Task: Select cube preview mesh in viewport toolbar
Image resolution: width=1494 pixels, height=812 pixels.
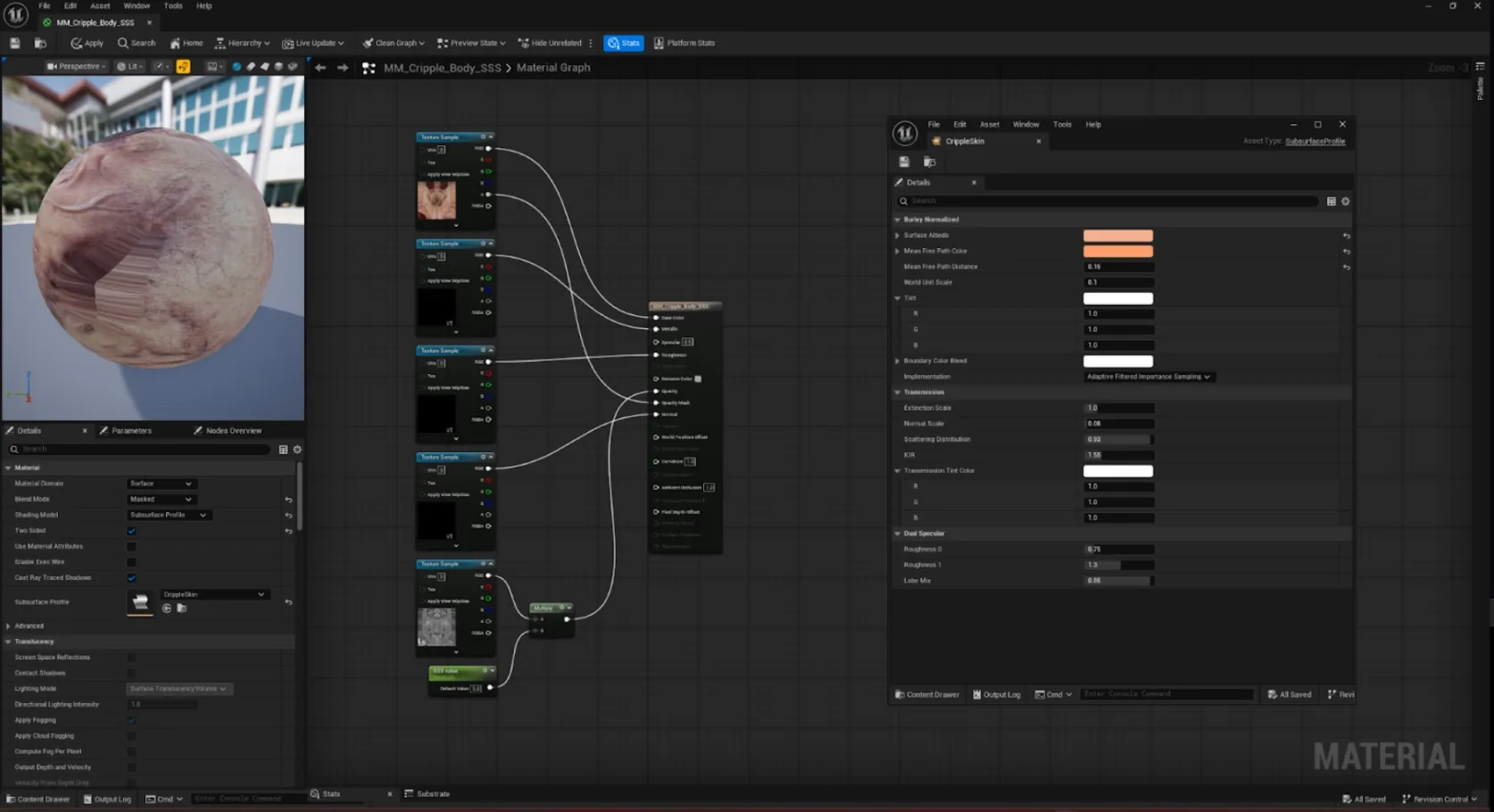Action: click(x=278, y=66)
